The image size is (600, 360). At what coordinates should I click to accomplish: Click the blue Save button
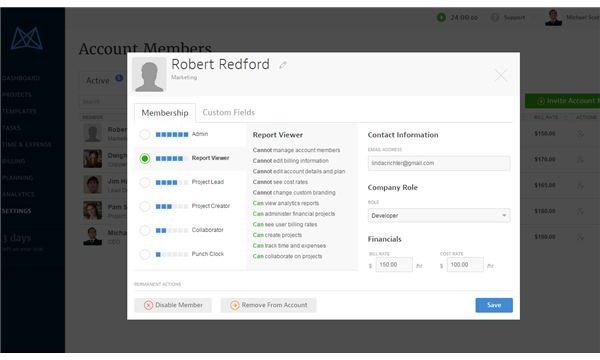pos(494,305)
